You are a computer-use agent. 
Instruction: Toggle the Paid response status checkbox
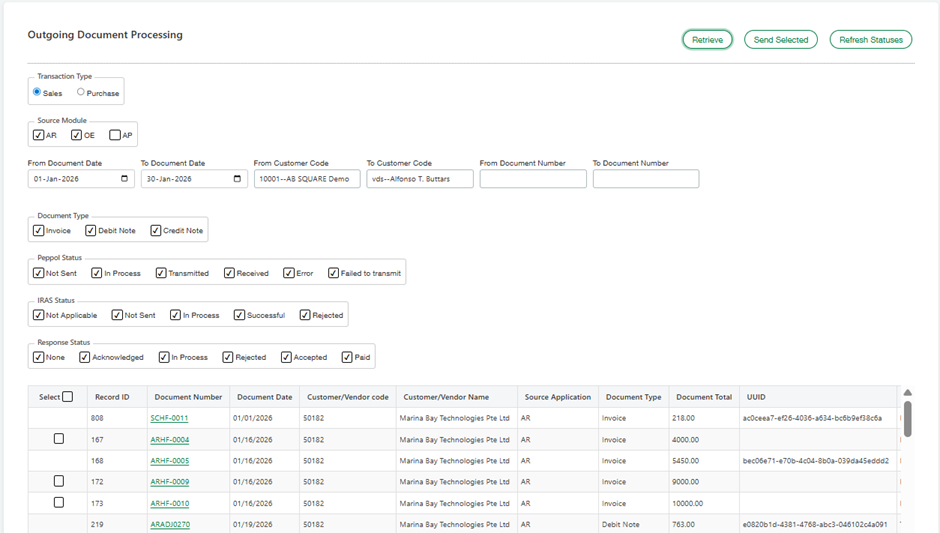coord(347,357)
